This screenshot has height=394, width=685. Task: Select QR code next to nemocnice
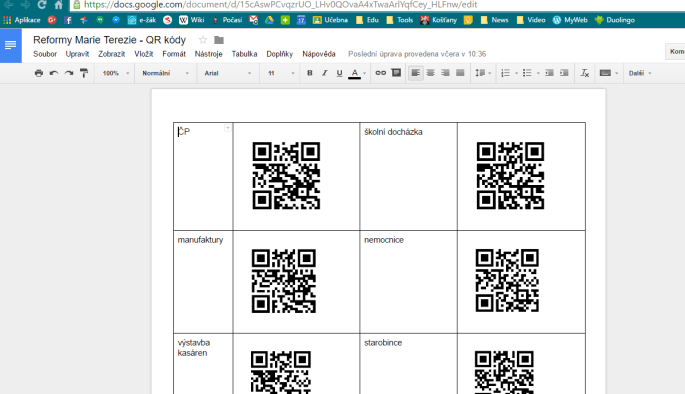pos(507,280)
